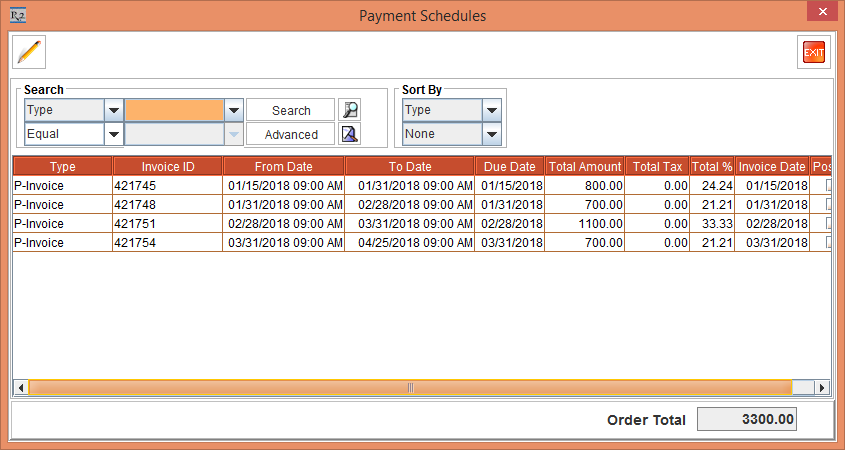Sort by the Invoice ID column header
Screen dimensions: 845x450
click(x=168, y=167)
